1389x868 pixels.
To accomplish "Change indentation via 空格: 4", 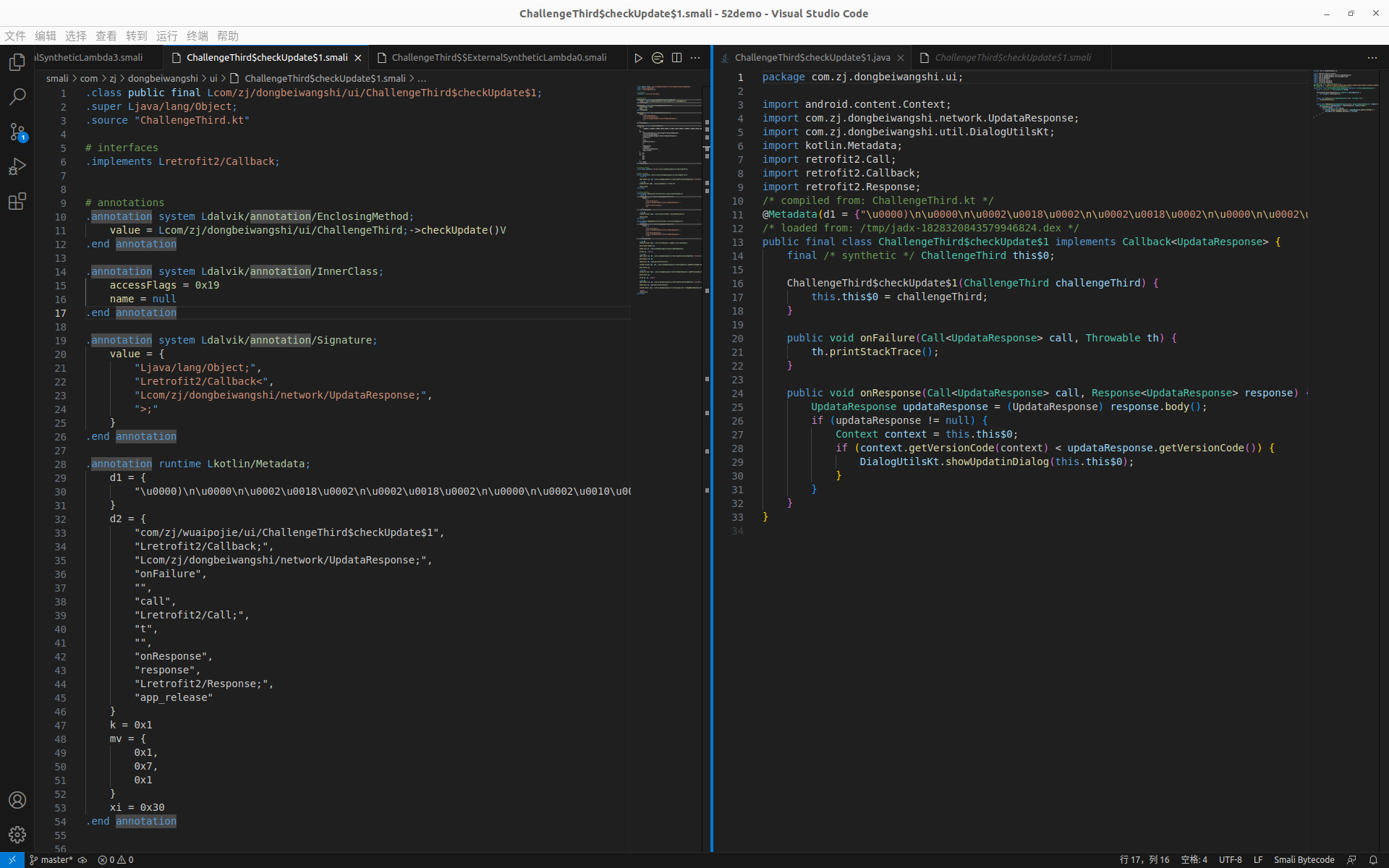I will (x=1194, y=860).
